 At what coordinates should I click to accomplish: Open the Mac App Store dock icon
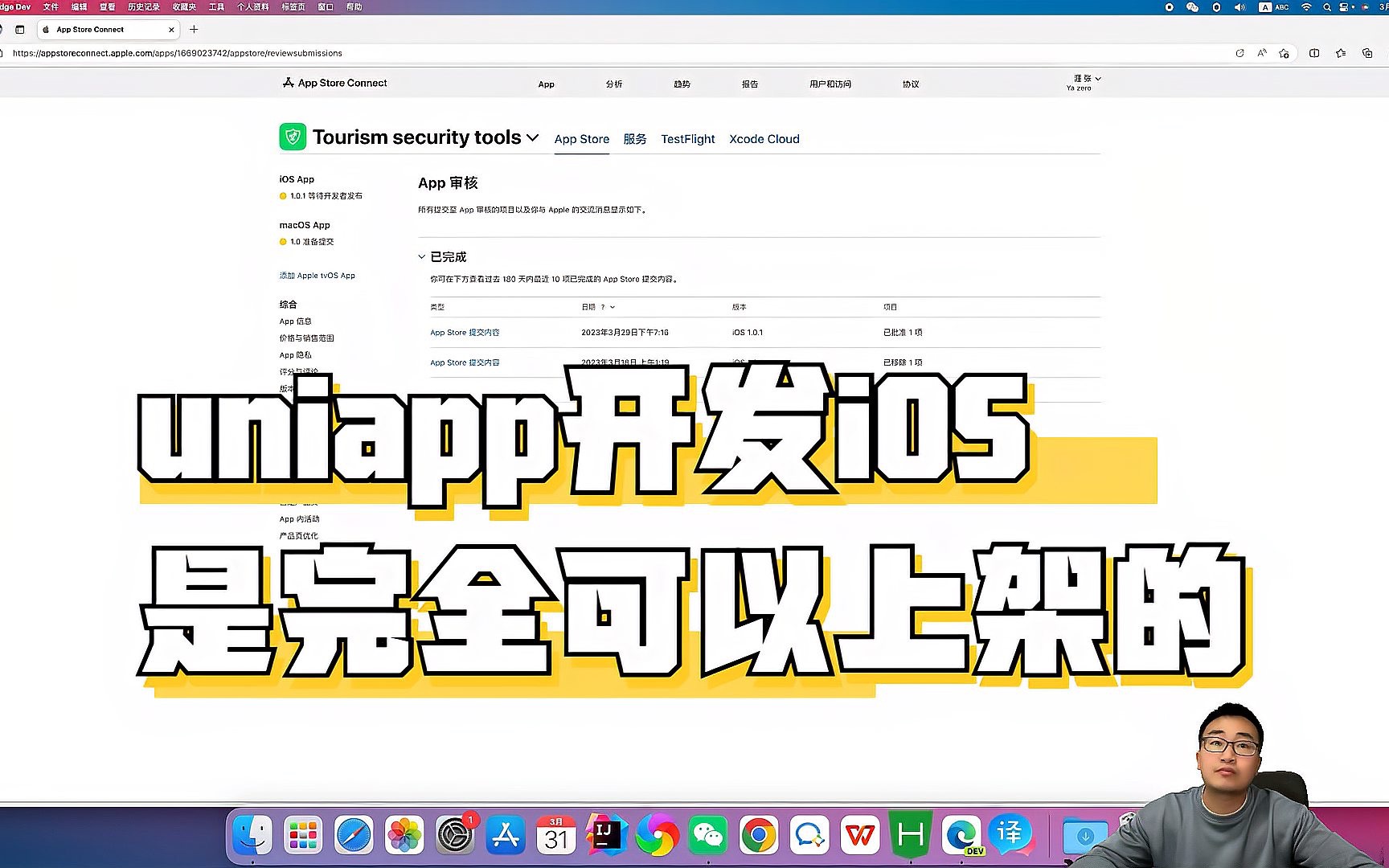(506, 836)
